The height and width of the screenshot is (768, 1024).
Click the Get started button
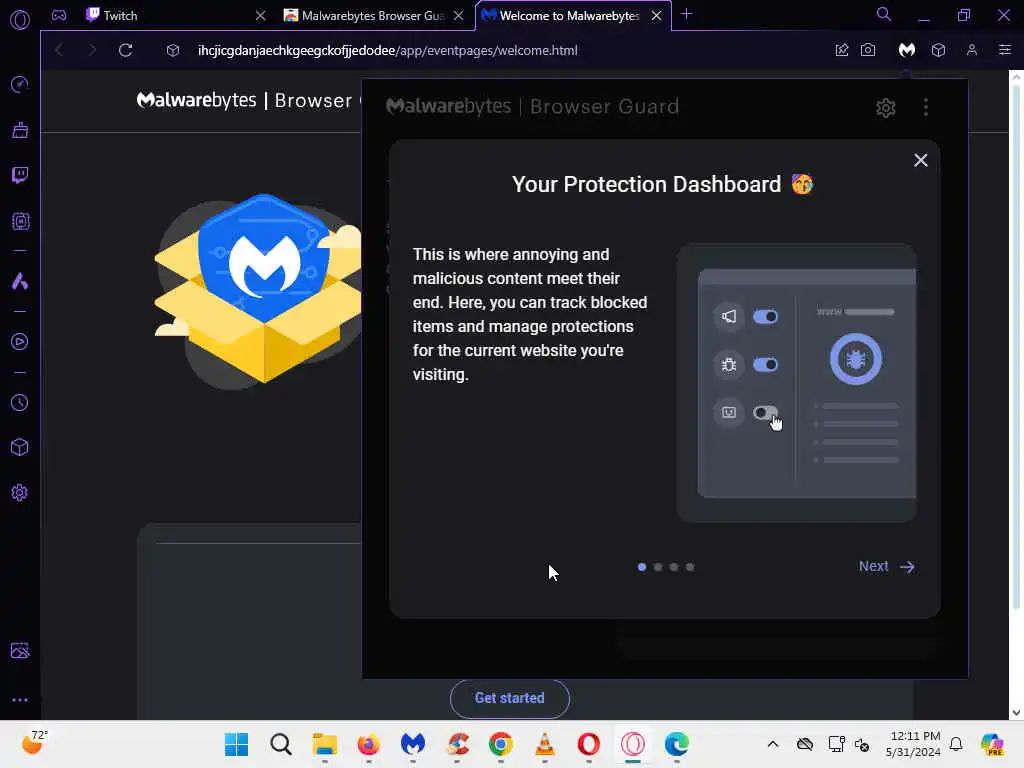click(509, 698)
